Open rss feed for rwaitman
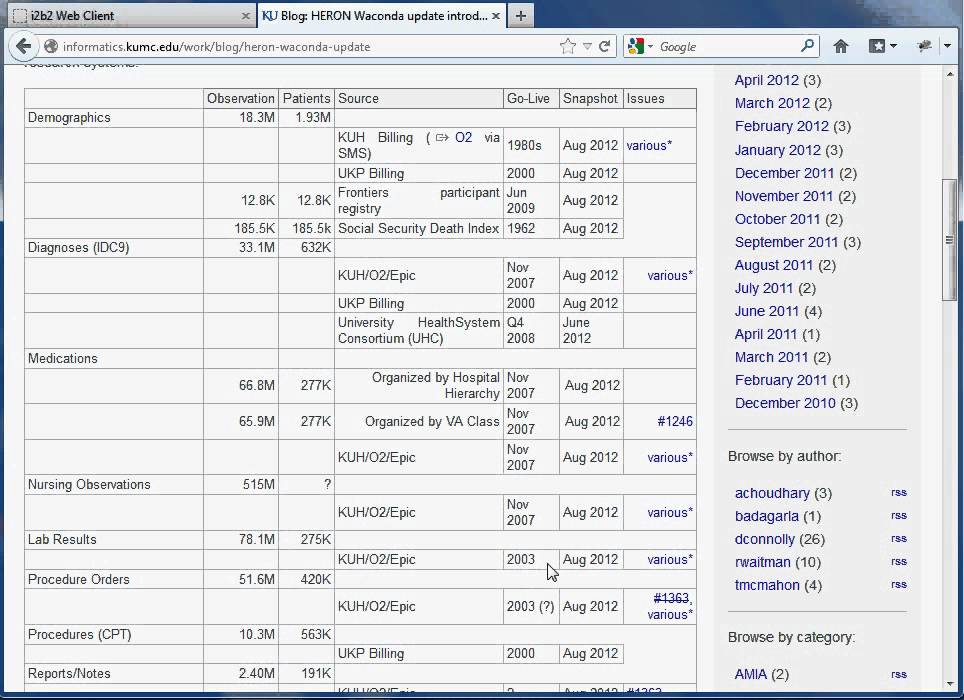This screenshot has height=700, width=964. (x=899, y=562)
